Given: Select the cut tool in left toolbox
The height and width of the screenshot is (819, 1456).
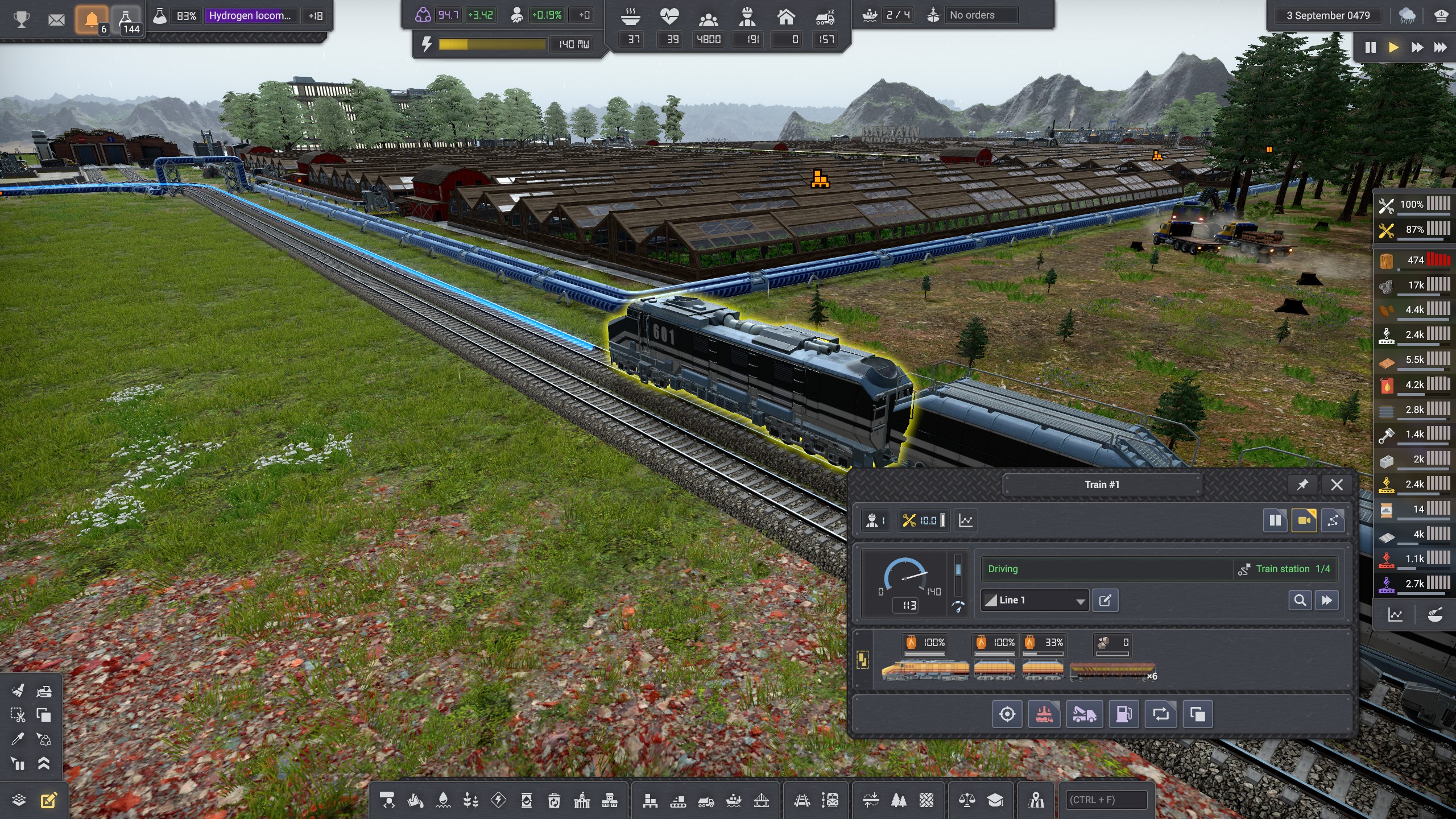Looking at the screenshot, I should click(x=18, y=715).
